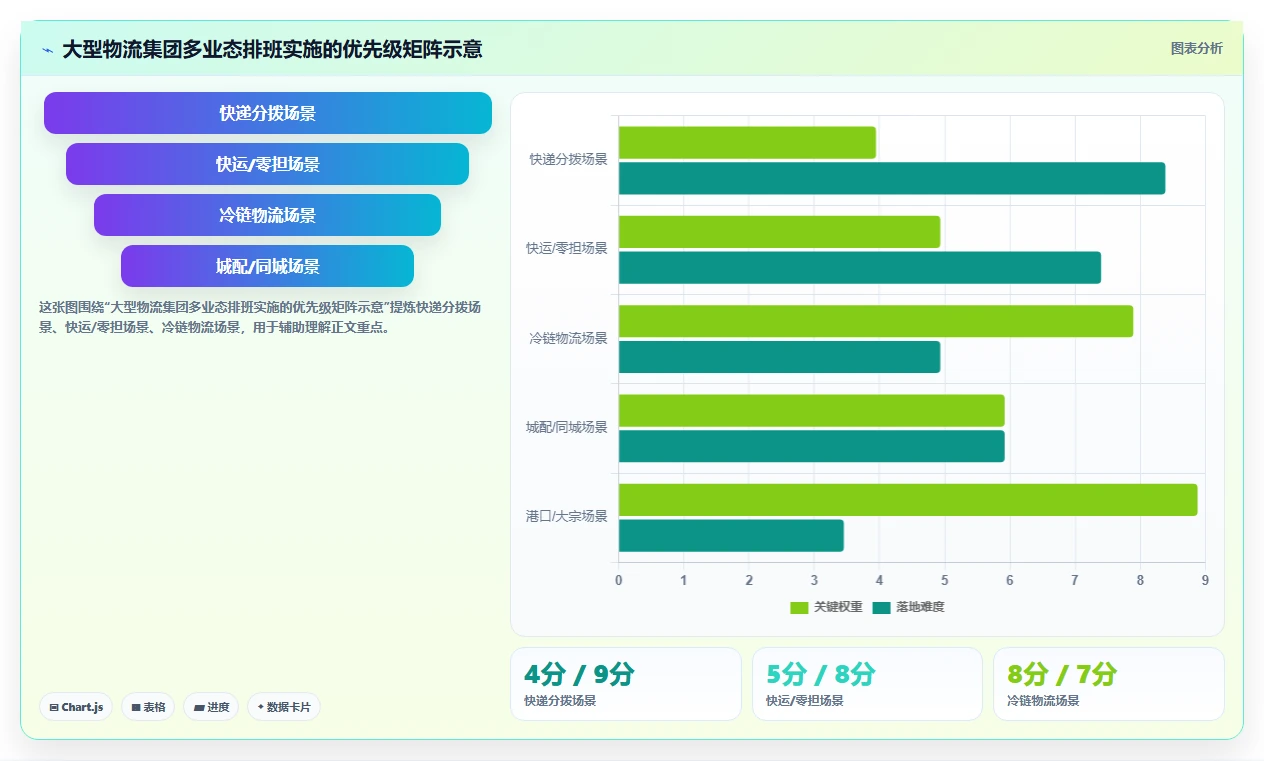Click the x-axis tick label 0
The image size is (1264, 761).
point(619,580)
